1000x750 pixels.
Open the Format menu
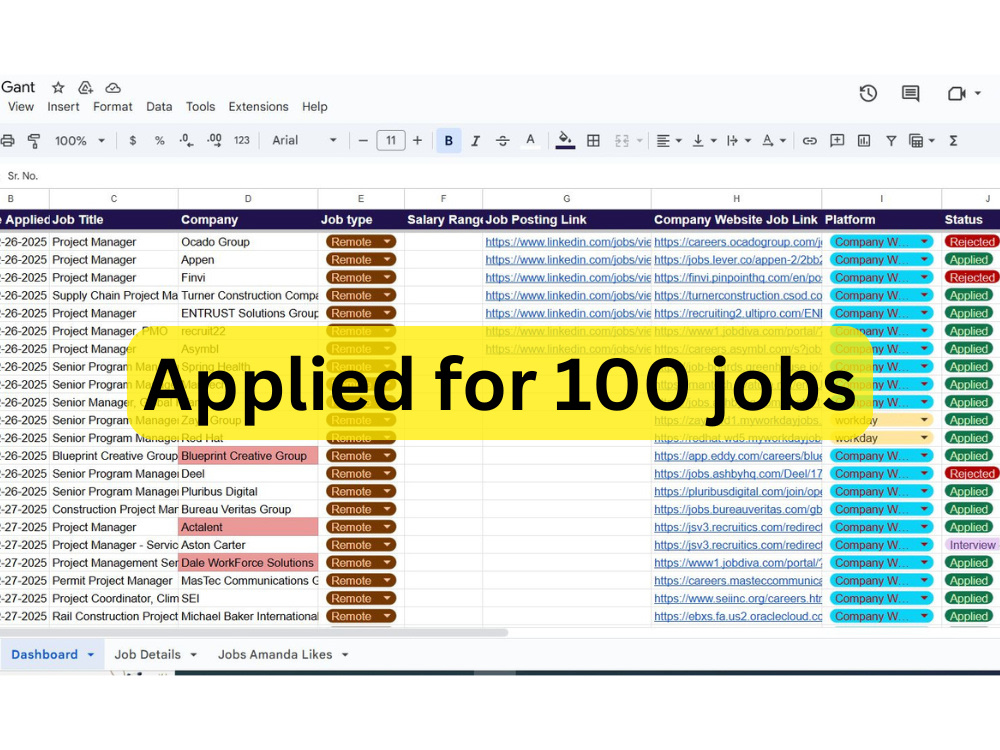point(113,107)
